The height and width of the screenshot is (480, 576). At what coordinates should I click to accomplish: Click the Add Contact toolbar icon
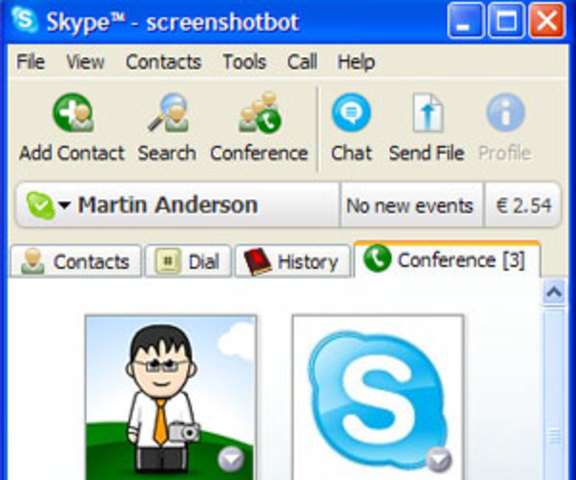(x=73, y=113)
